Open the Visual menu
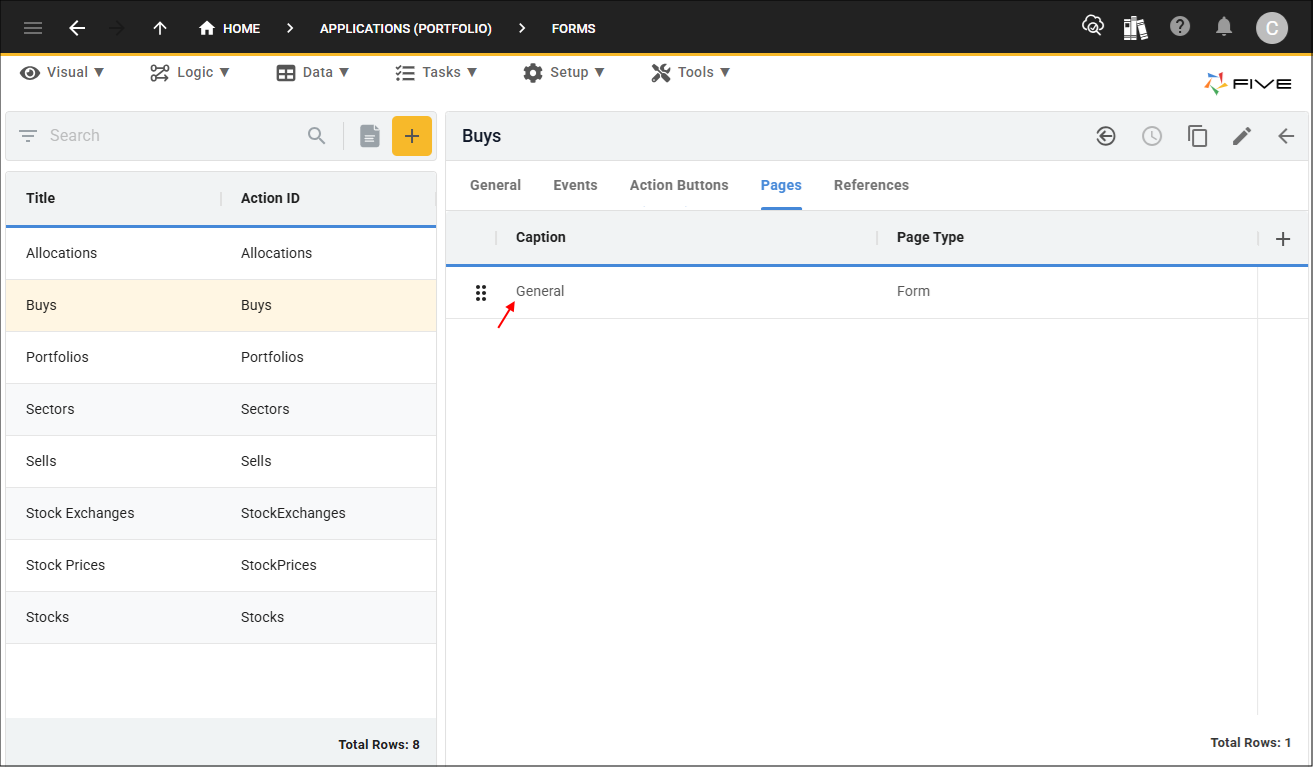Screen dimensions: 1313x767 tap(62, 72)
